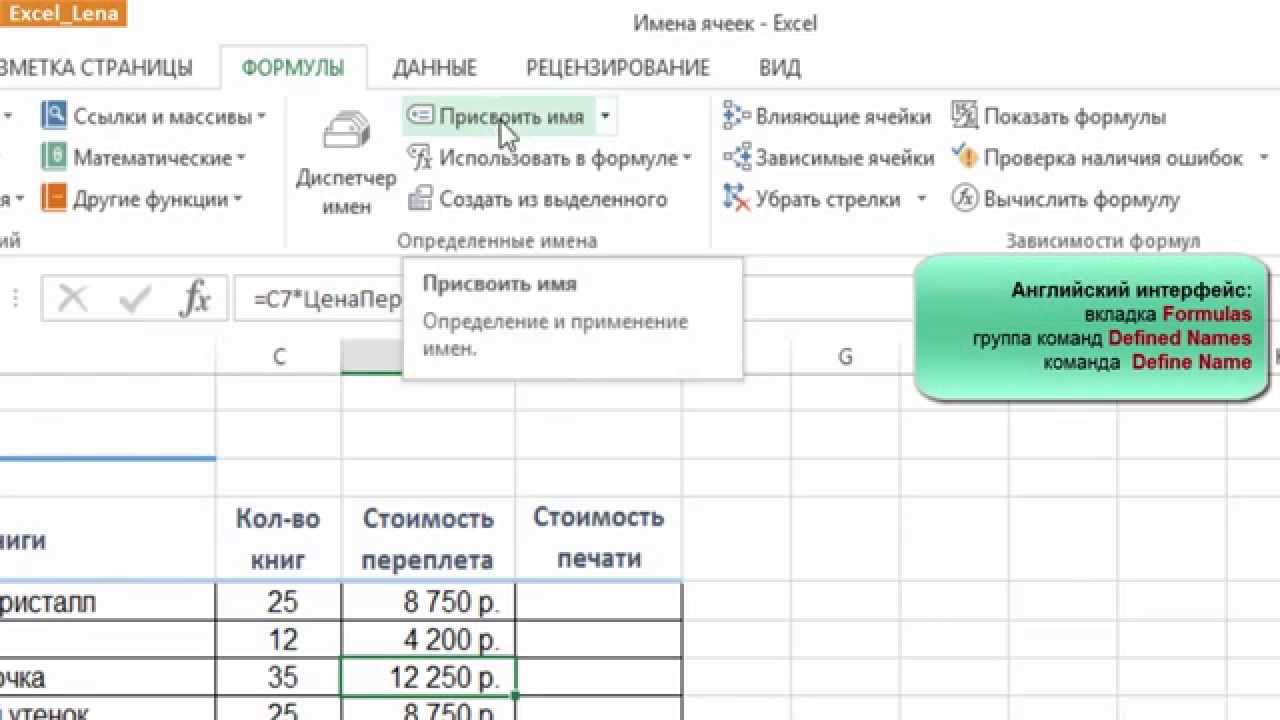Expand Убрать стрелки dropdown arrow
1280x720 pixels.
pyautogui.click(x=921, y=199)
